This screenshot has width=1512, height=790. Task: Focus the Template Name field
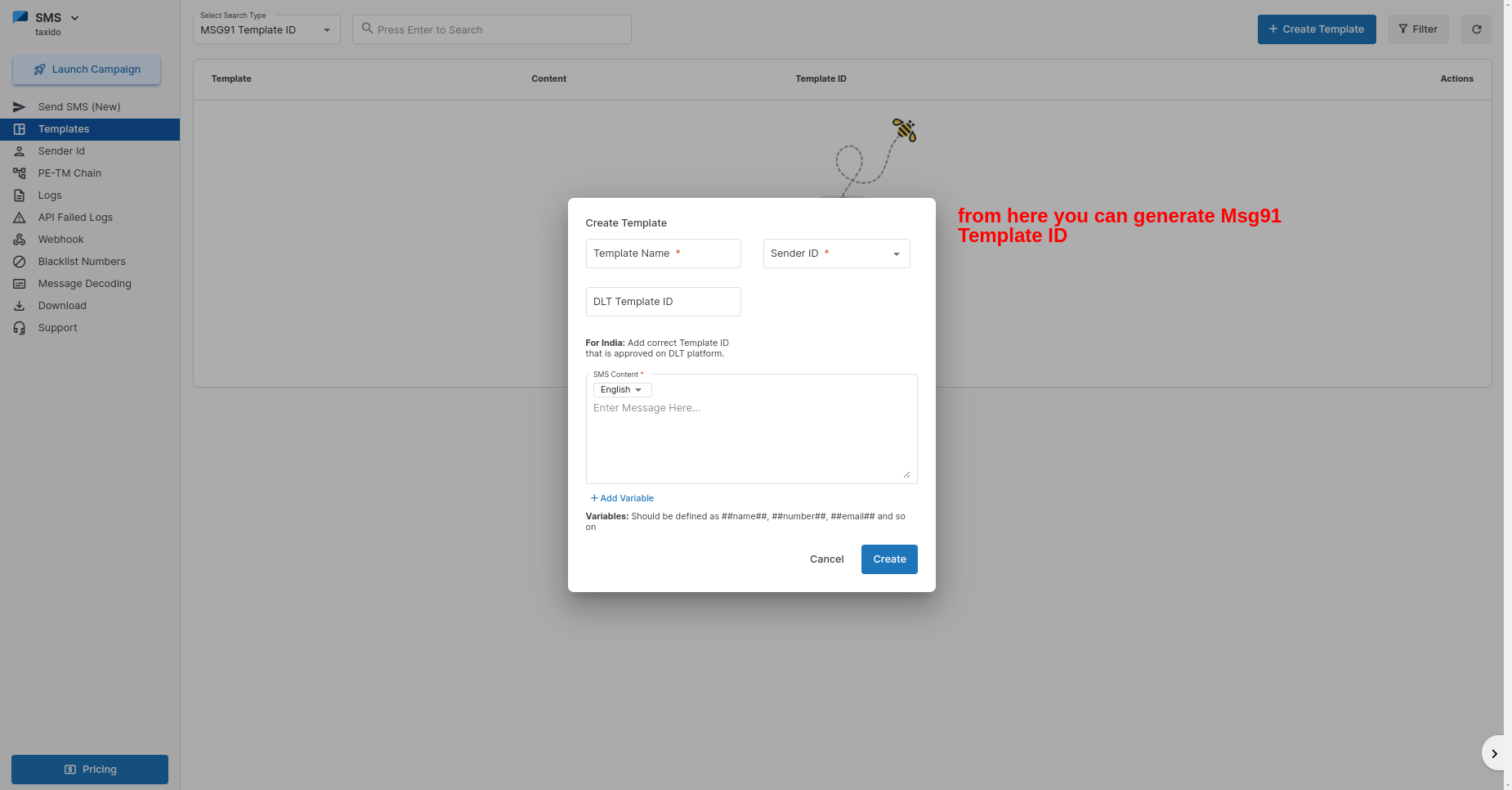click(x=663, y=254)
